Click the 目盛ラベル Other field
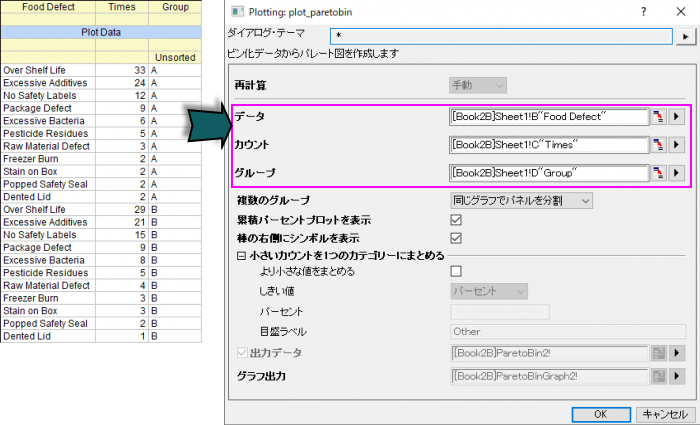This screenshot has width=700, height=425. pyautogui.click(x=568, y=332)
